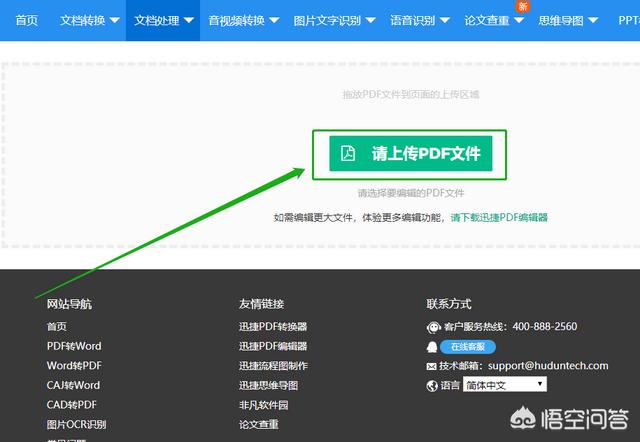Click the 联系方式 footer heading
Image resolution: width=640 pixels, height=442 pixels.
tap(449, 304)
